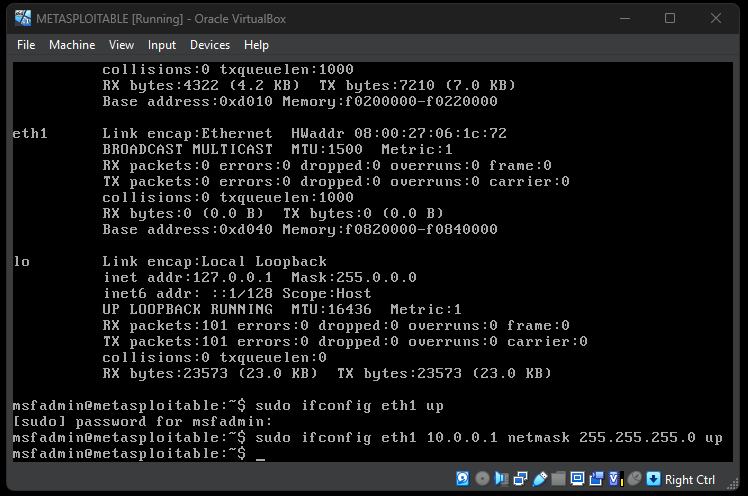Select the Devices menu
This screenshot has width=748, height=496.
(209, 45)
